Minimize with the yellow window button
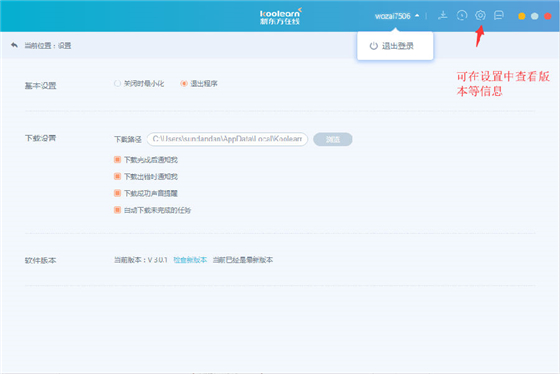Screen dimensions: 560x374 pos(521,16)
